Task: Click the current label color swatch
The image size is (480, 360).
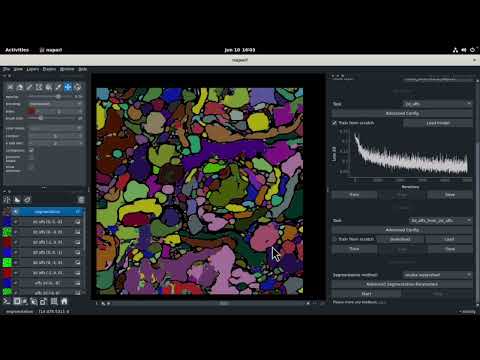Action: (31, 111)
